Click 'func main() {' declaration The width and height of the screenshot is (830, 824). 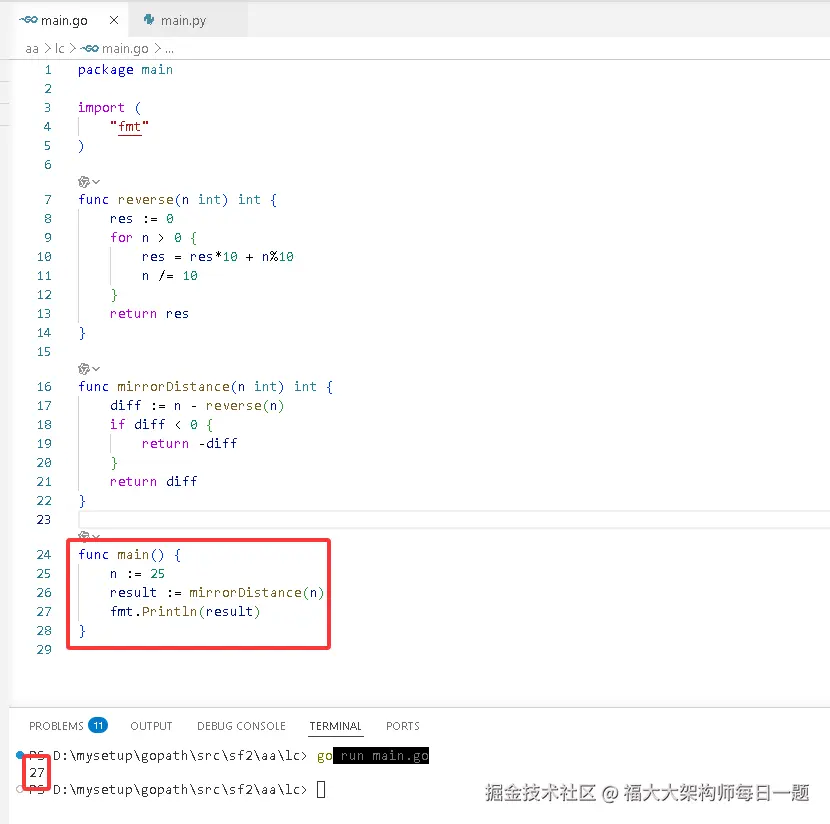pos(130,555)
